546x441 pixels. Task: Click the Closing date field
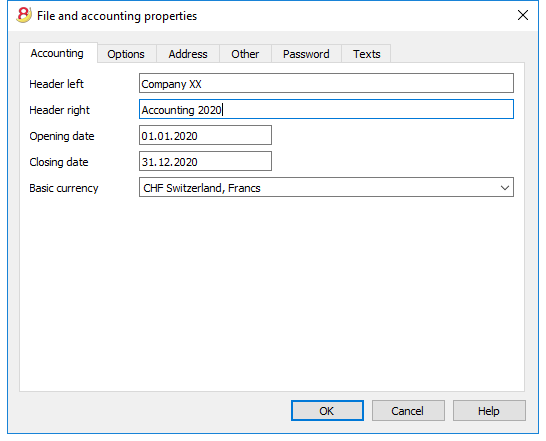coord(205,161)
